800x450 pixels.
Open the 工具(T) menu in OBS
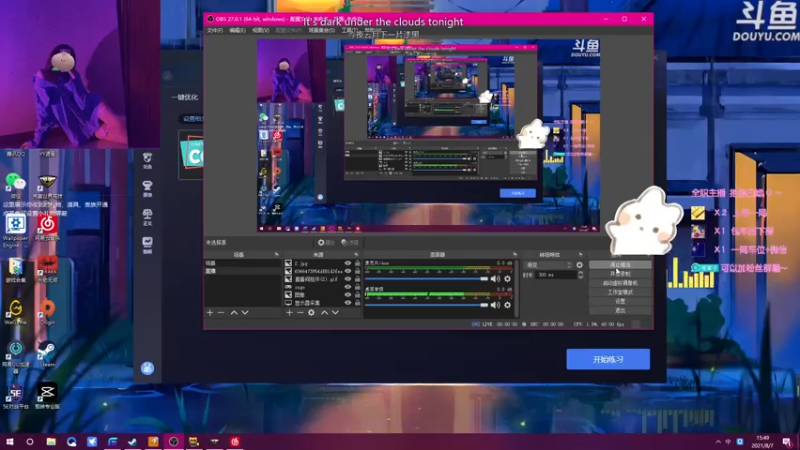click(x=349, y=31)
